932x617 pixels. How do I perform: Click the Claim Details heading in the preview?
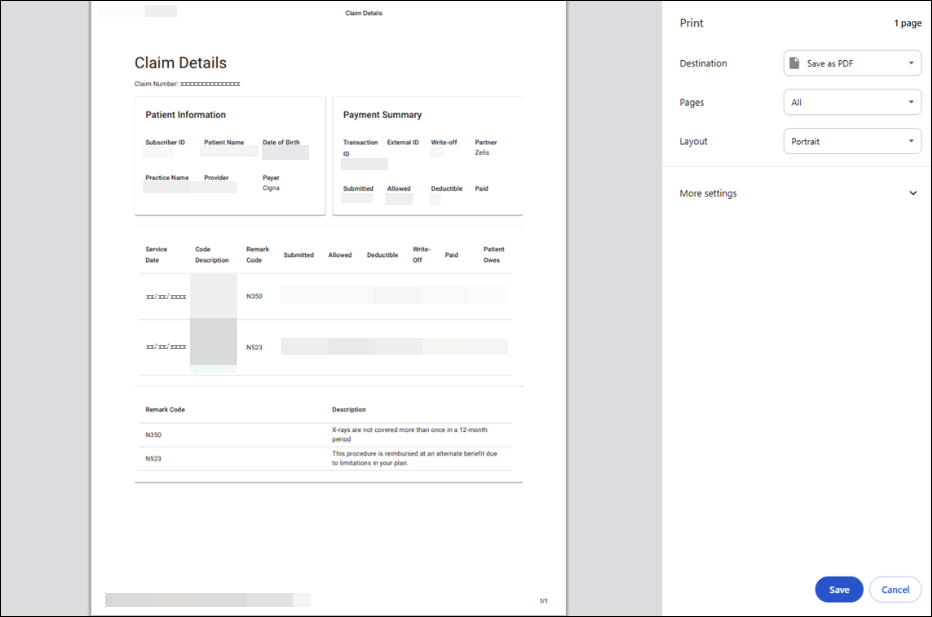tap(180, 62)
